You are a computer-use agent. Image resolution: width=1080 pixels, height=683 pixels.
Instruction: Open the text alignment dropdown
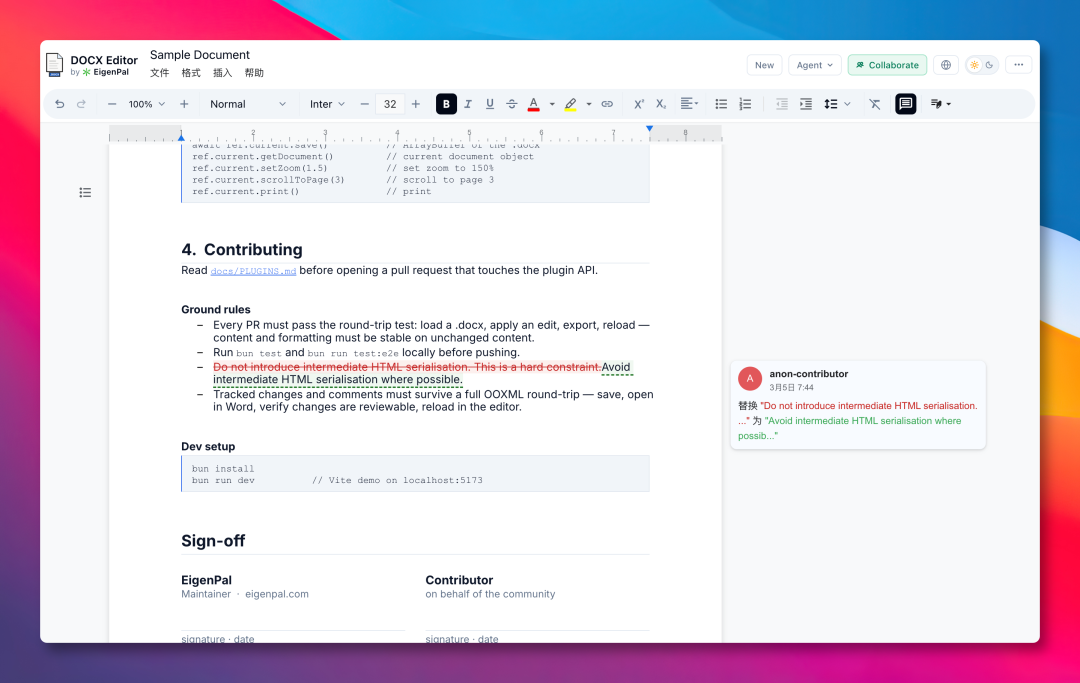(x=689, y=104)
